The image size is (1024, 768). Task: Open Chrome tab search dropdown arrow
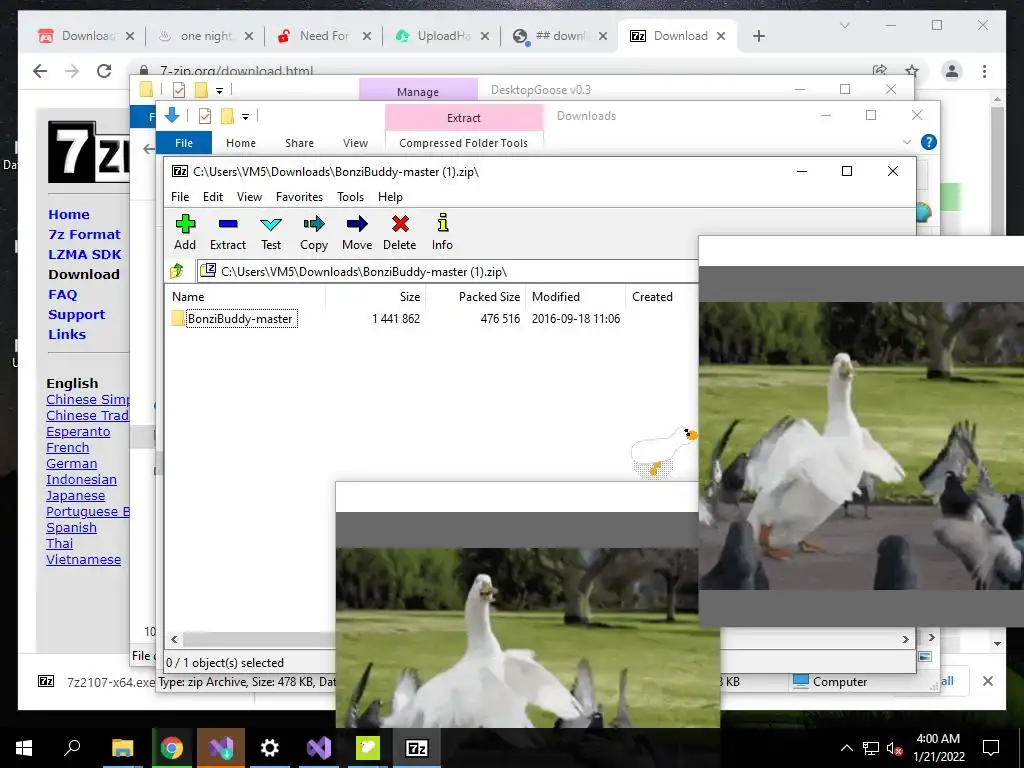point(844,25)
